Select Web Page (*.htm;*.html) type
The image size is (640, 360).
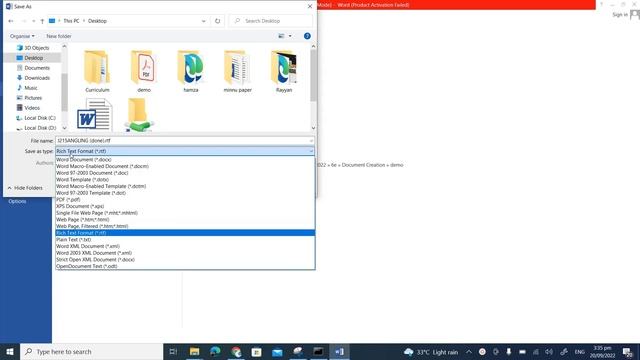coord(185,220)
